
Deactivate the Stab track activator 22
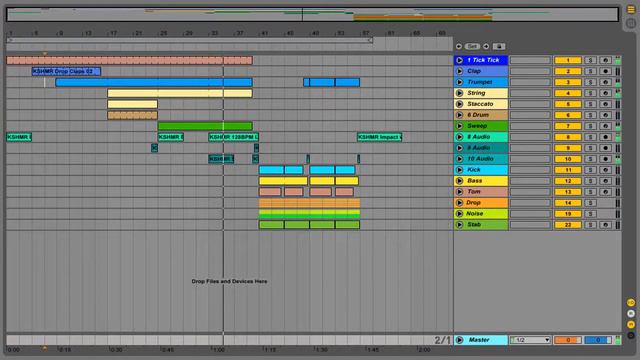click(x=567, y=225)
